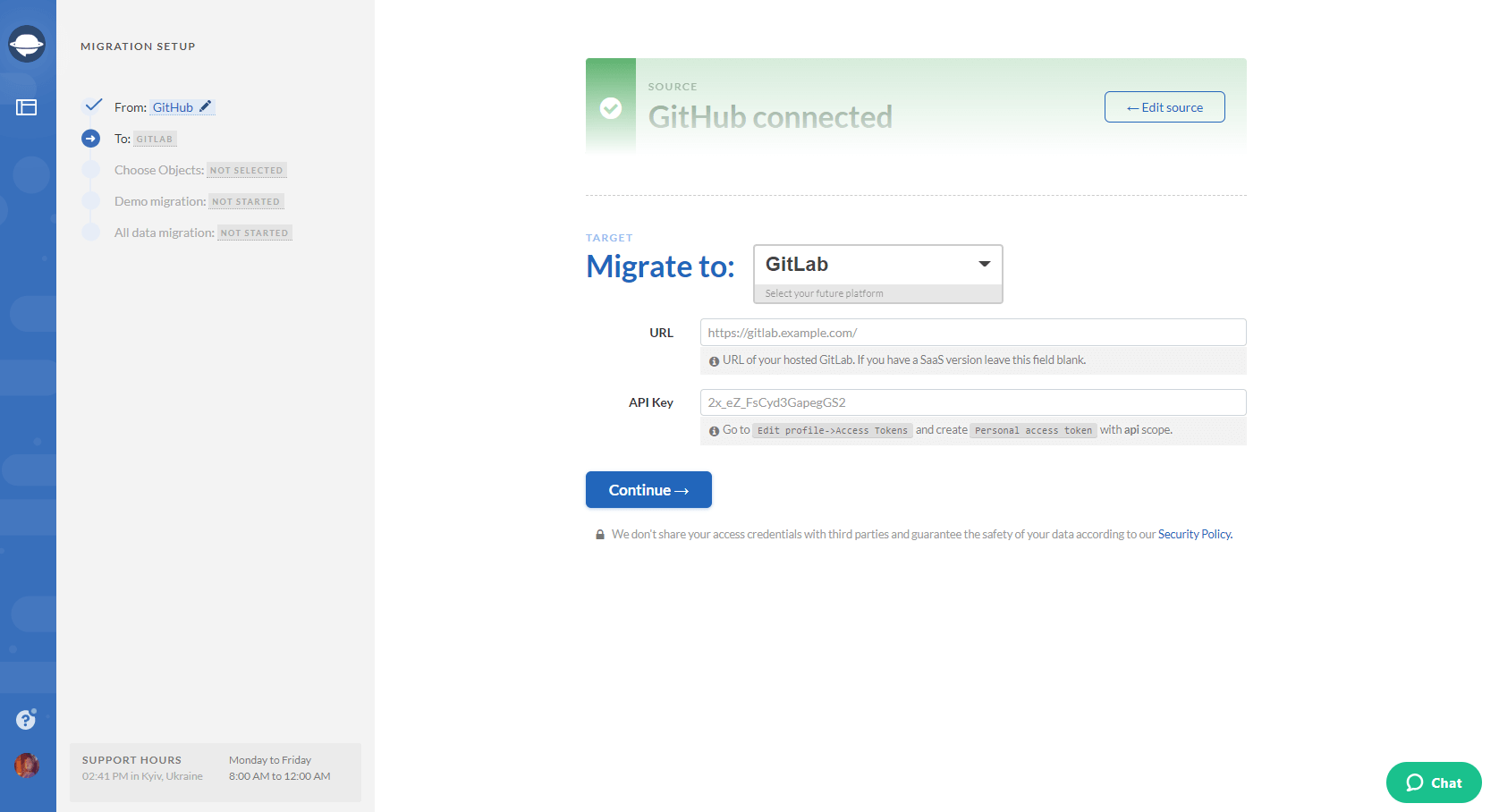1499x812 pixels.
Task: Open the Security Policy link
Action: click(1195, 534)
